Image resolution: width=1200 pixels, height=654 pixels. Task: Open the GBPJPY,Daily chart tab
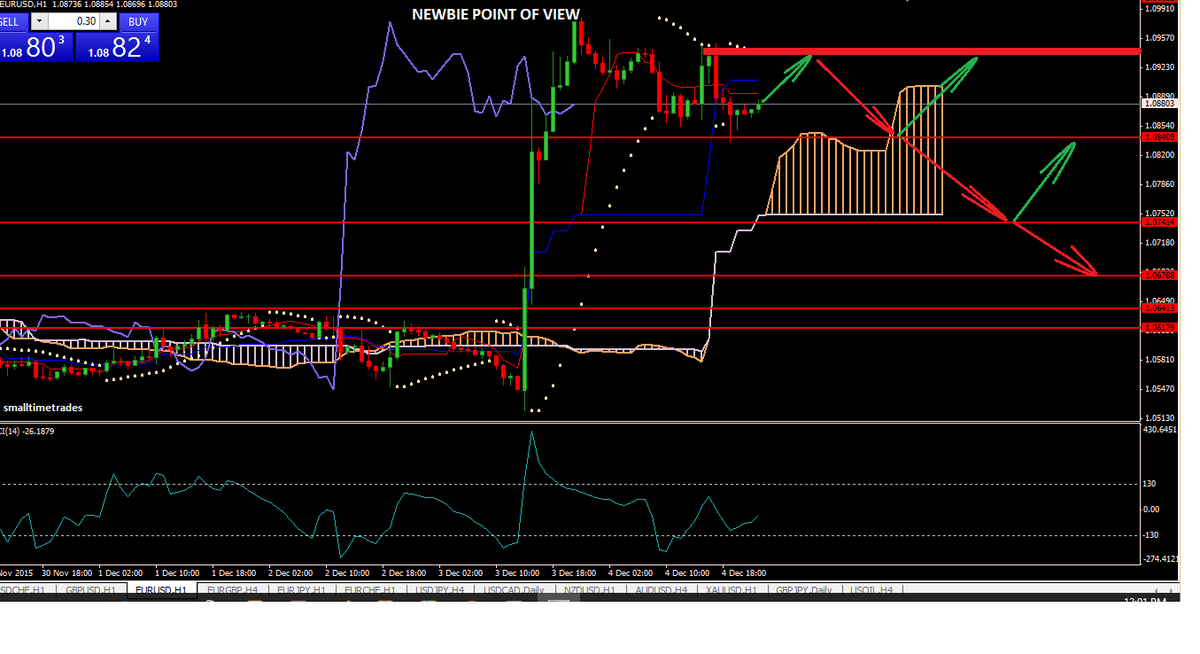[805, 590]
